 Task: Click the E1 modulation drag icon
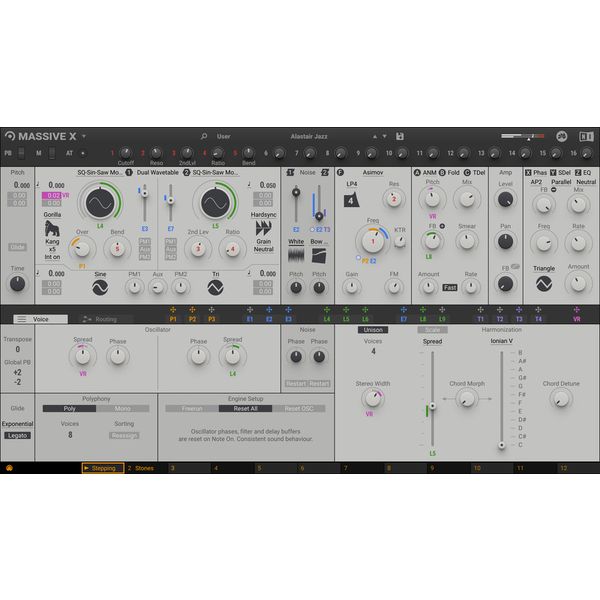[x=250, y=310]
